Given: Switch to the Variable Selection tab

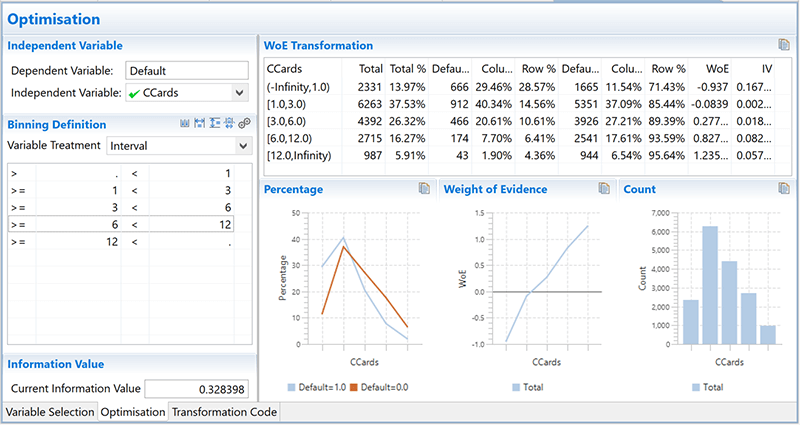Looking at the screenshot, I should click(49, 412).
